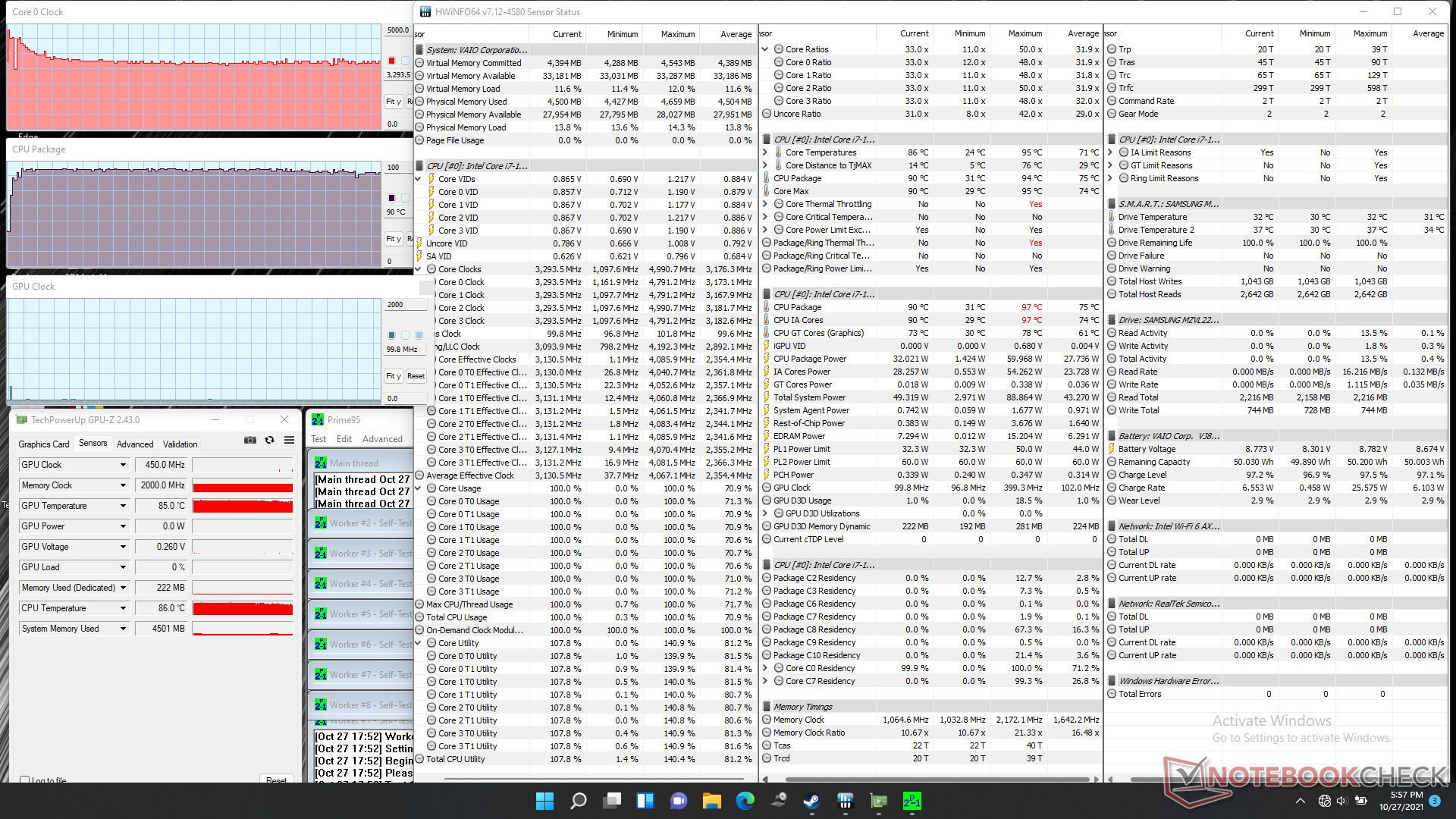The width and height of the screenshot is (1456, 819).
Task: Select the Worker #2 Self-Test window icon
Action: coord(321,523)
